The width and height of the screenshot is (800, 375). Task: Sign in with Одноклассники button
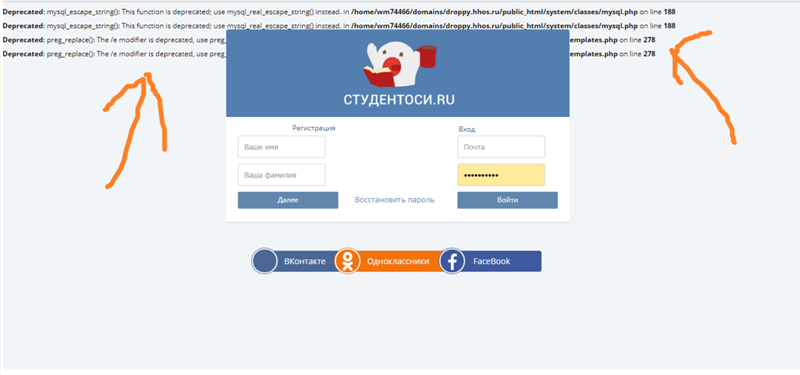click(389, 261)
